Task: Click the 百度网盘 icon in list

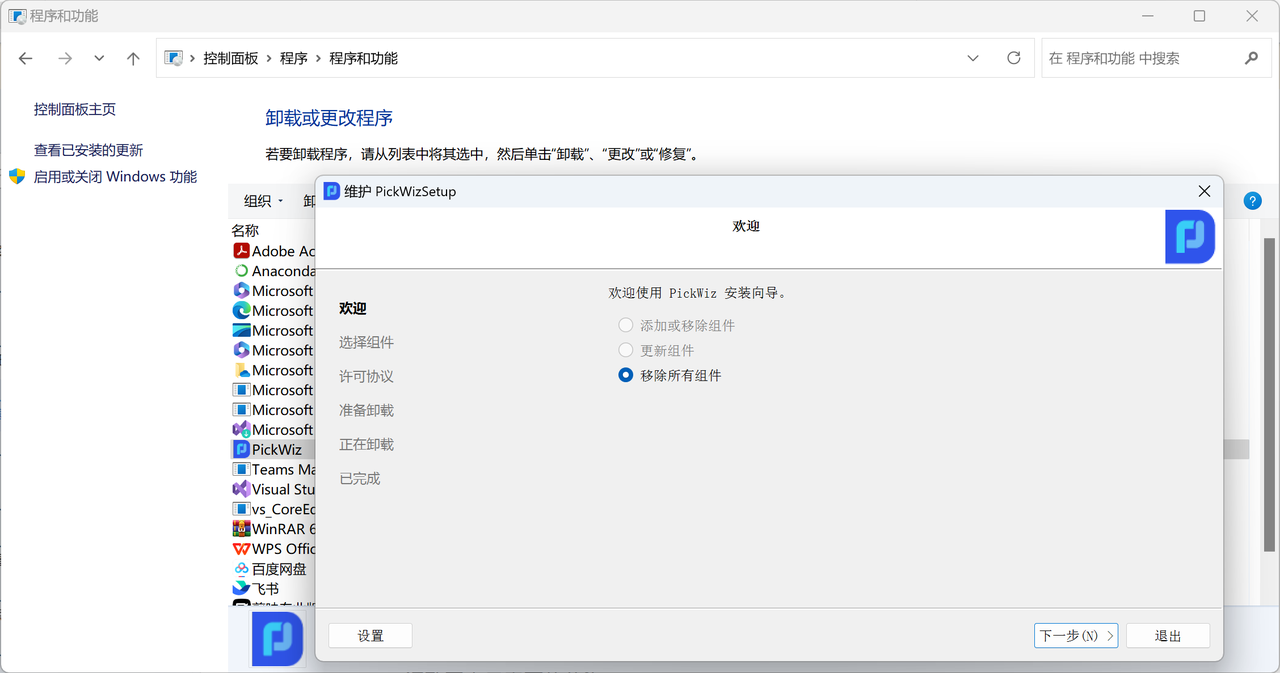Action: coord(241,569)
